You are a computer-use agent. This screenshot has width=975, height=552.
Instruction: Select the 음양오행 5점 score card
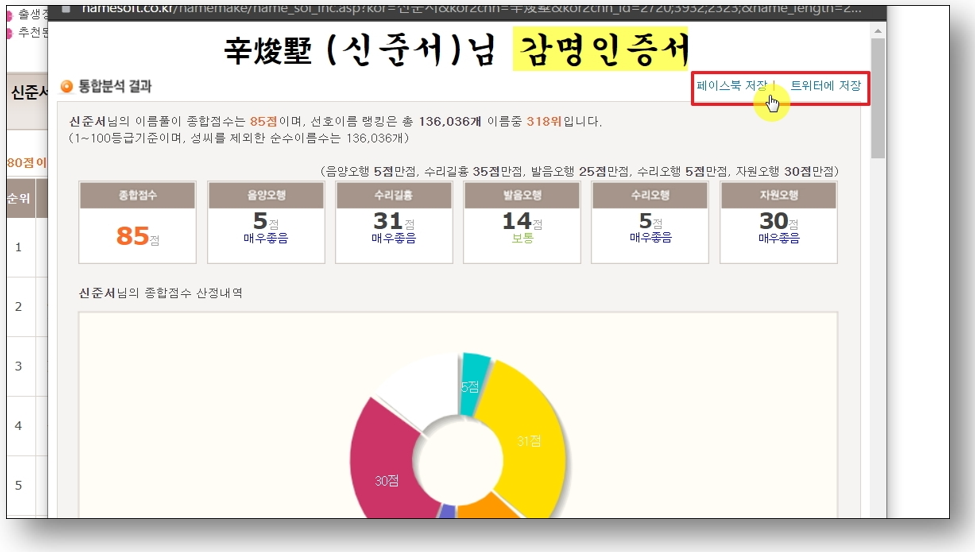point(266,223)
